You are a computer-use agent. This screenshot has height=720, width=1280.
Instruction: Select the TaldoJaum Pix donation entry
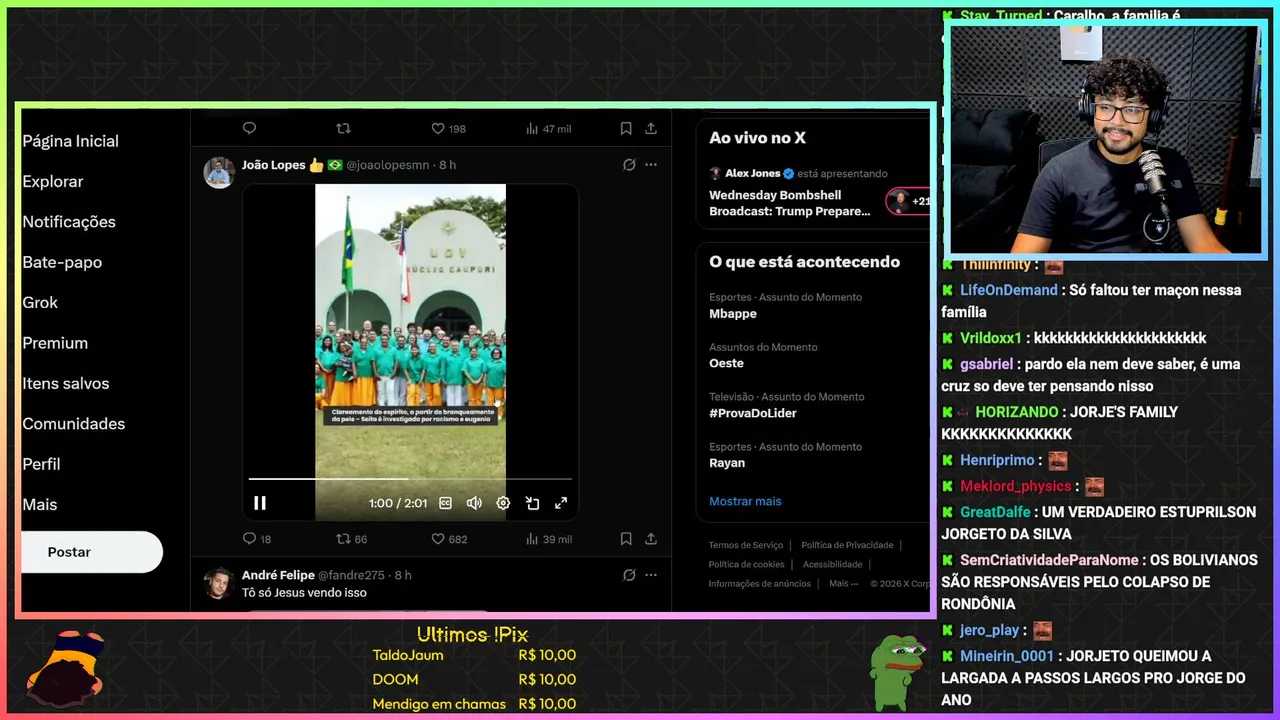[x=474, y=655]
